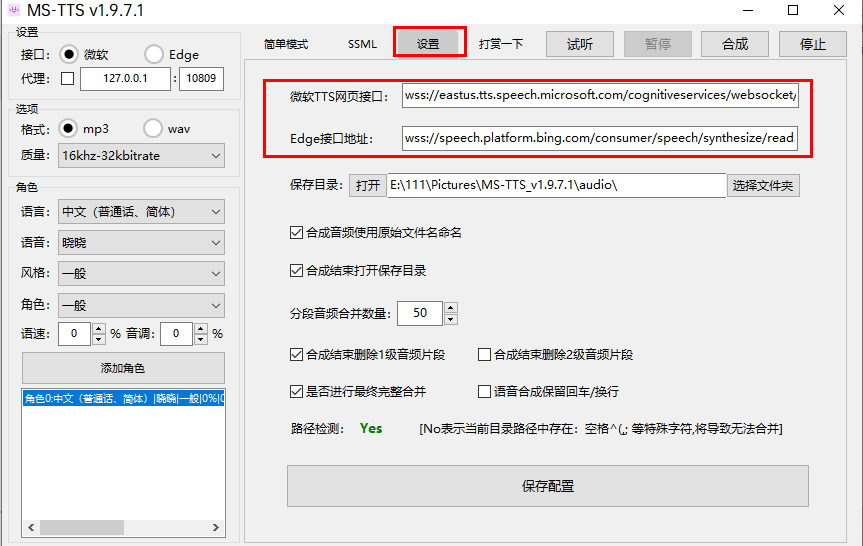Toggle 合成结束打开保存目录 checkbox
Image resolution: width=863 pixels, height=546 pixels.
click(297, 271)
